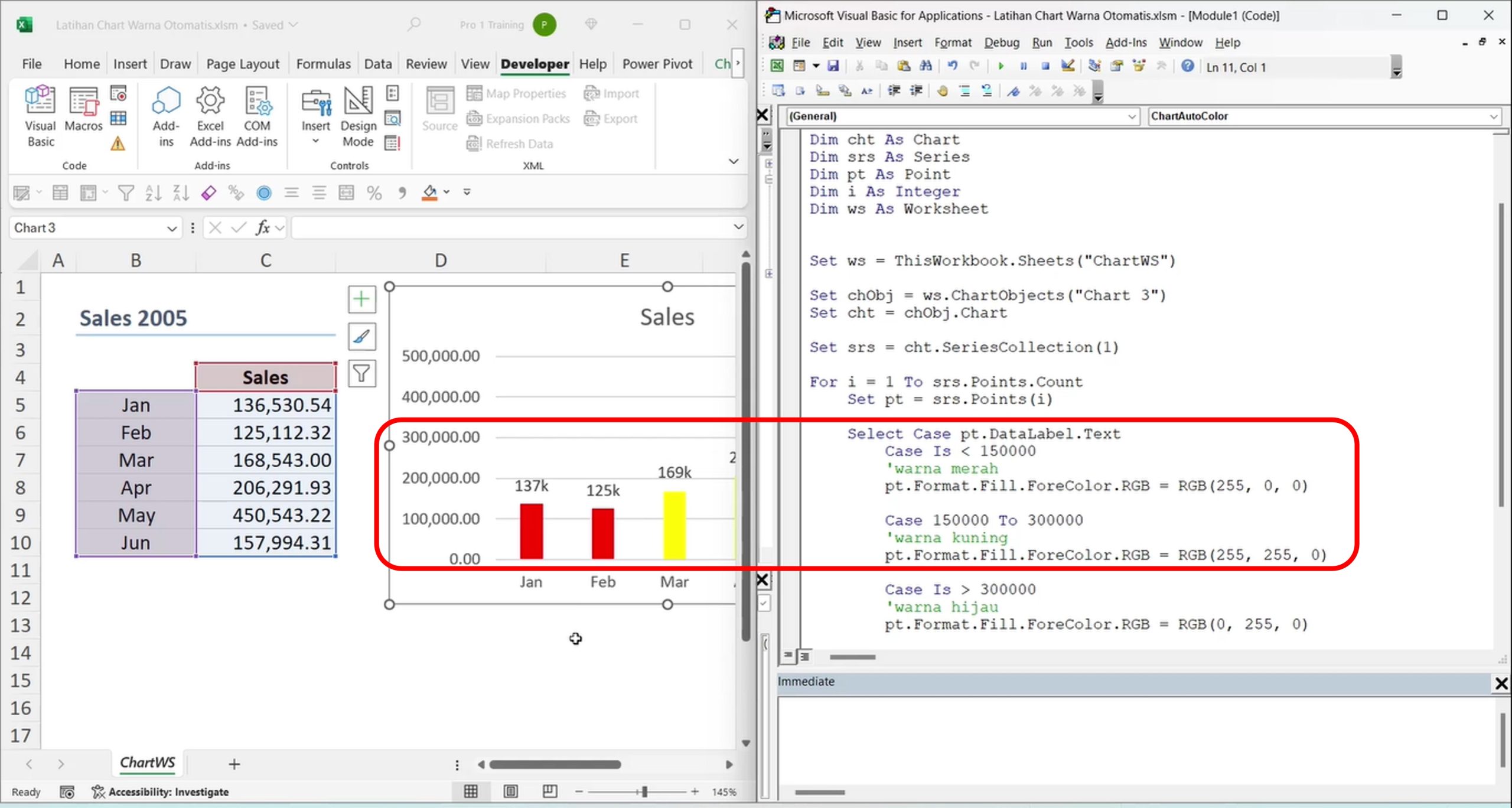Open the Debug menu in VBA
This screenshot has width=1512, height=808.
click(x=1001, y=43)
